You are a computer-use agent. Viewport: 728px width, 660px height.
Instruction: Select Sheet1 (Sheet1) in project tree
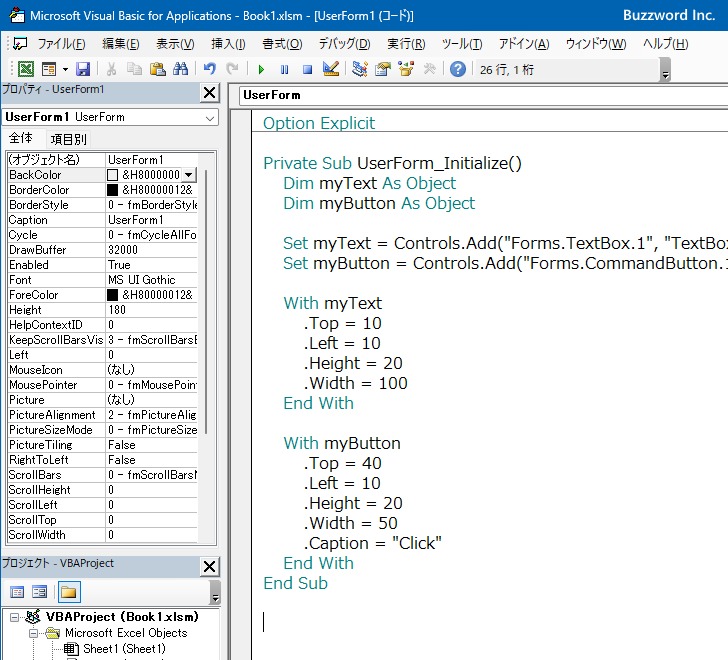(x=124, y=649)
